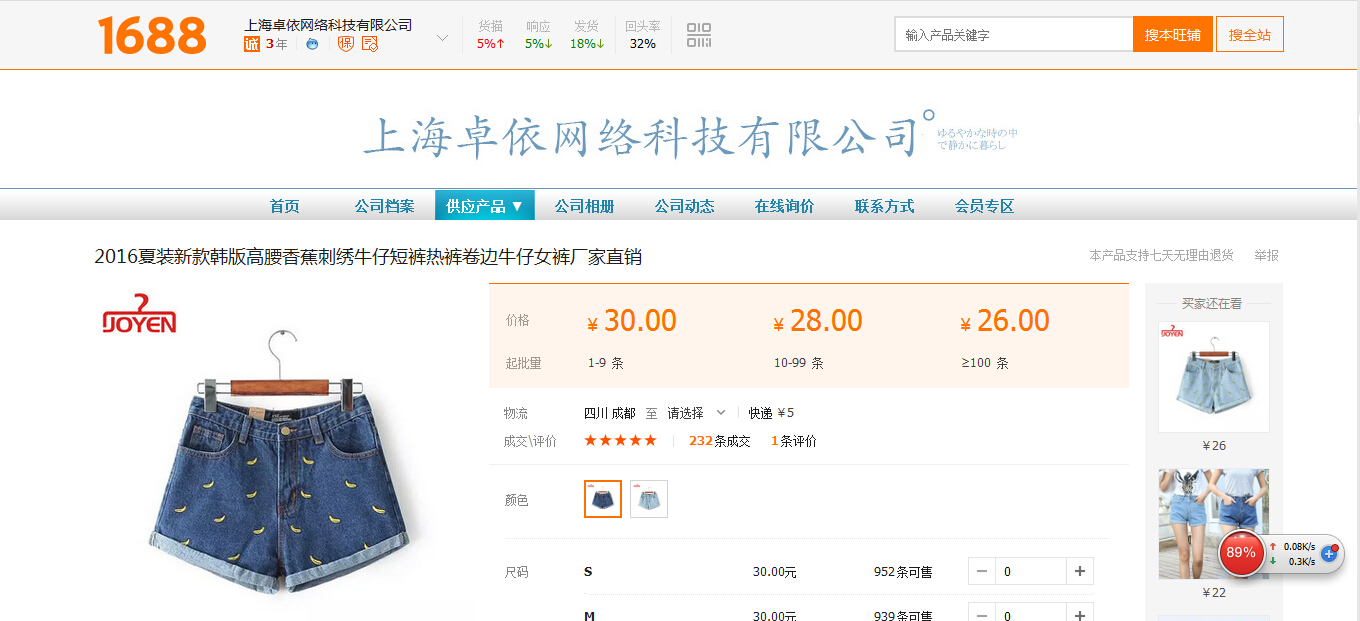This screenshot has height=621, width=1360.
Task: Select the light blue color swatch
Action: click(x=649, y=499)
